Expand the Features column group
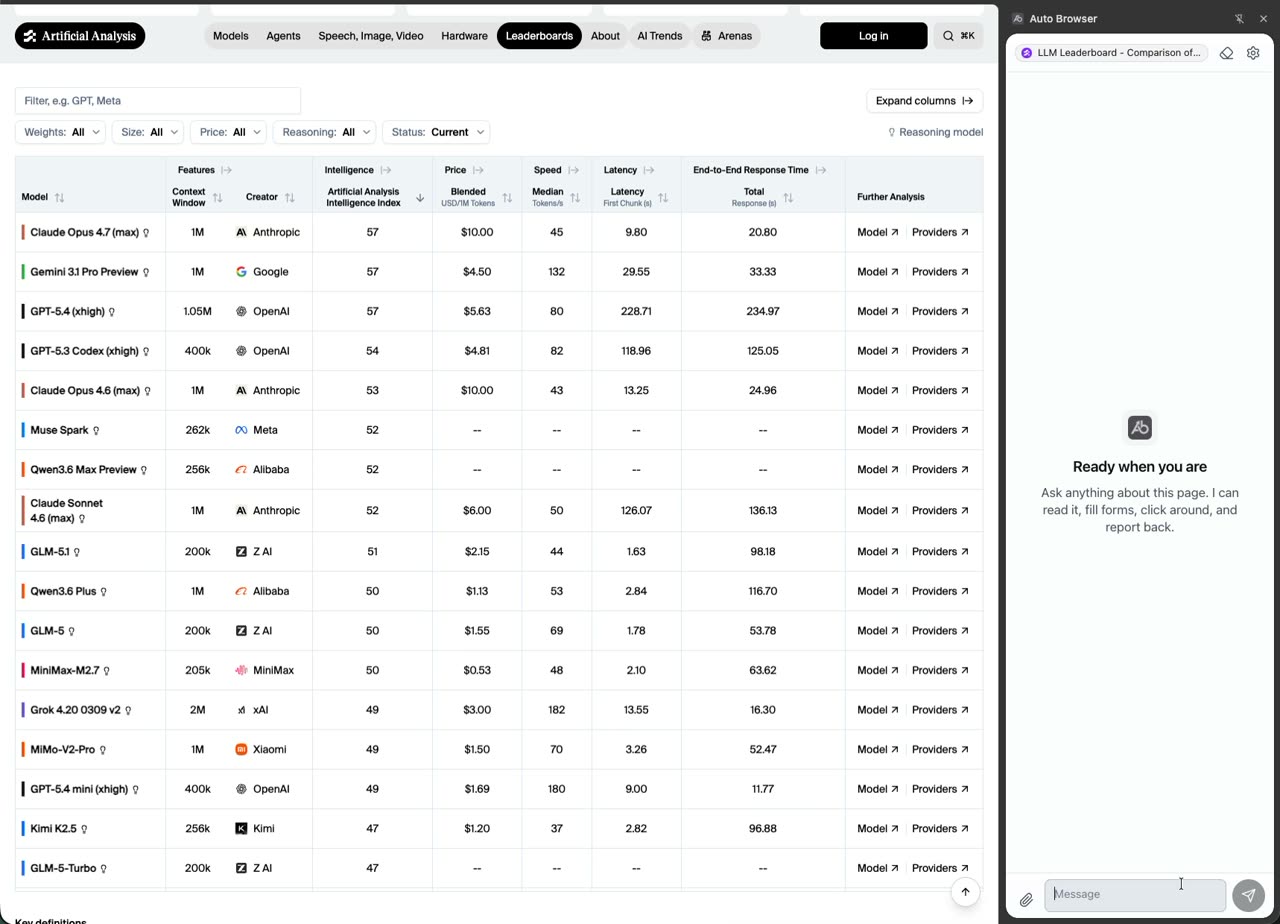This screenshot has height=924, width=1280. (x=226, y=170)
